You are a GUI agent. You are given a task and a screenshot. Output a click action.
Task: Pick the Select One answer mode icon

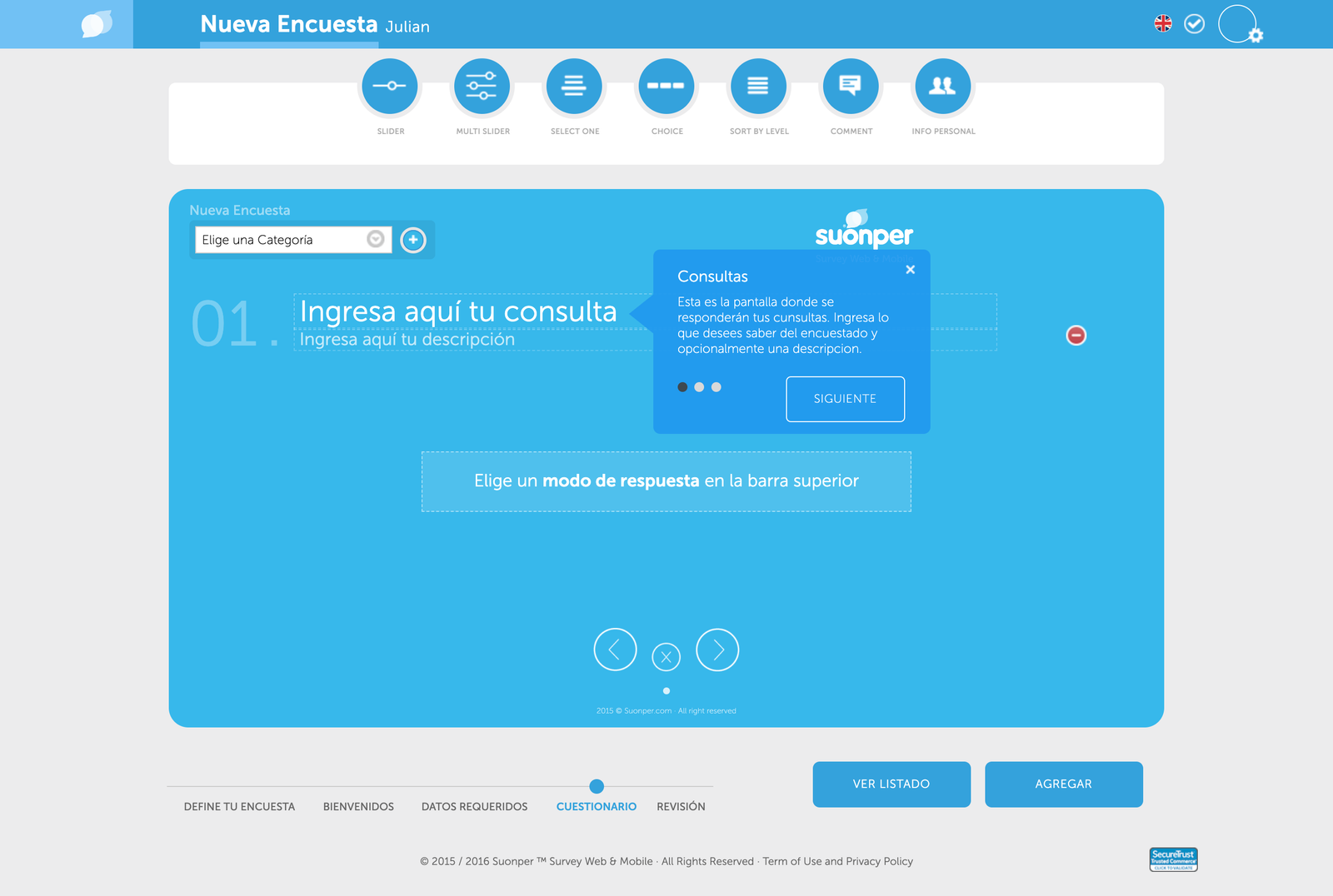tap(574, 86)
